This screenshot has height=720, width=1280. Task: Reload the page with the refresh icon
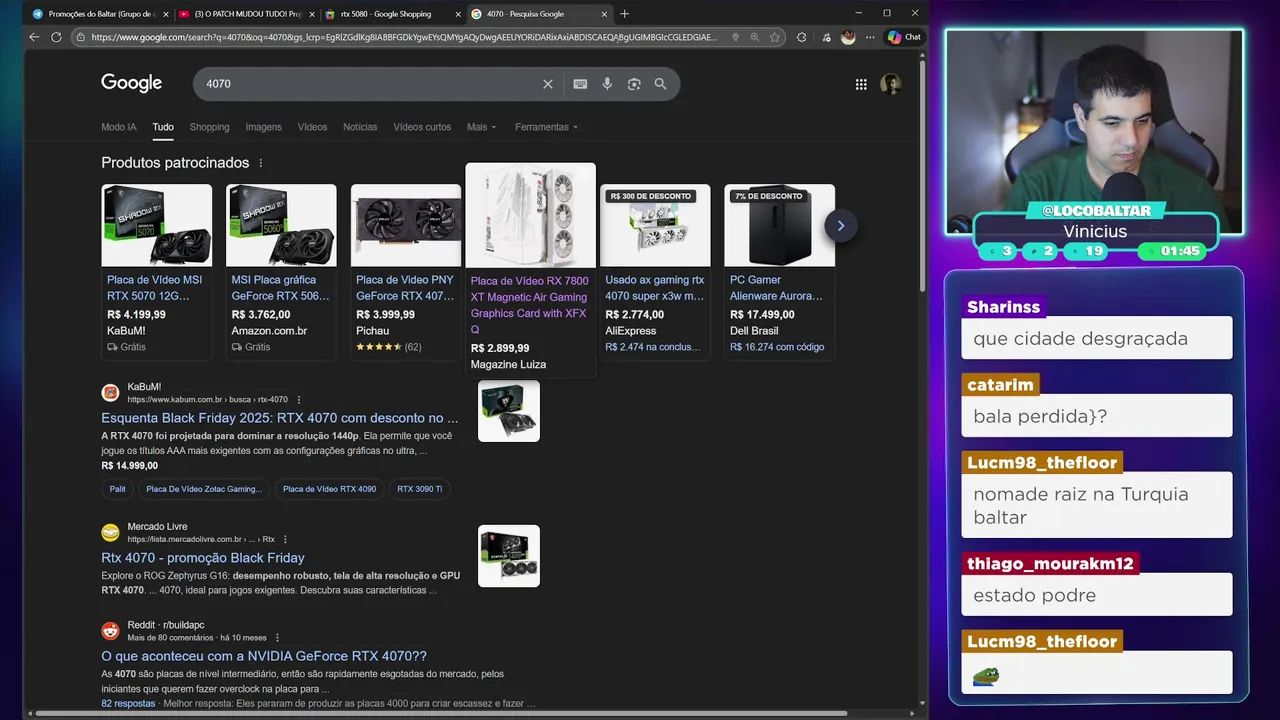pyautogui.click(x=56, y=37)
